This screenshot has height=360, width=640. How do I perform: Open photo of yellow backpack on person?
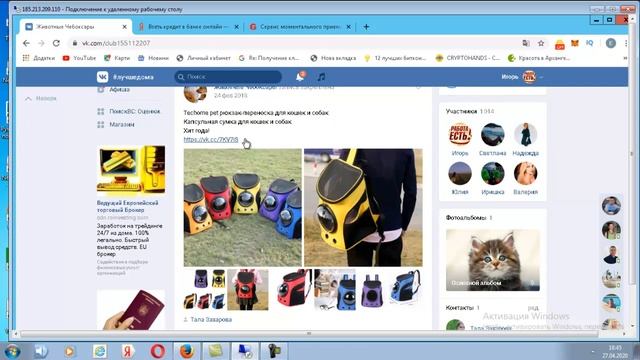coord(363,207)
